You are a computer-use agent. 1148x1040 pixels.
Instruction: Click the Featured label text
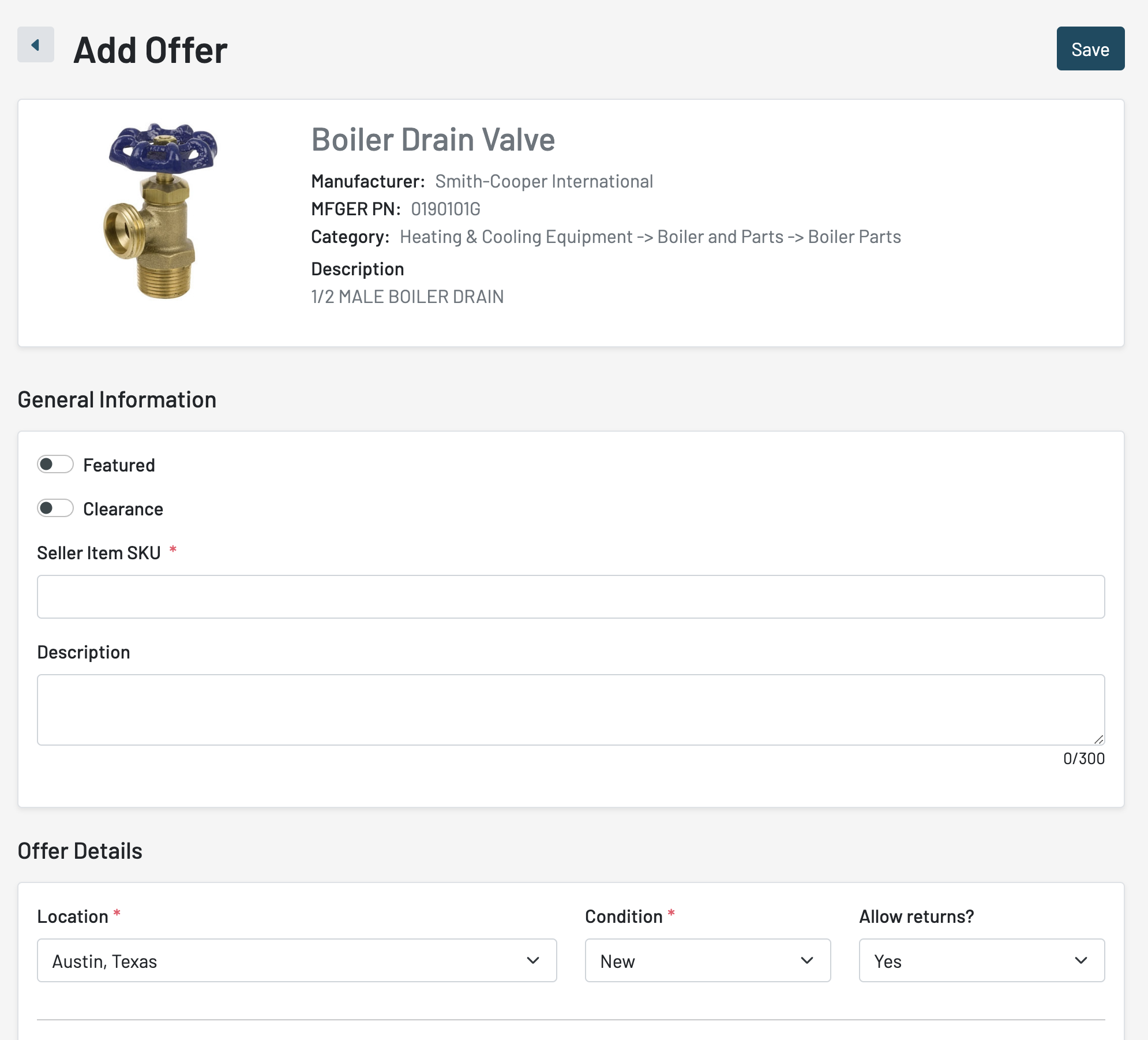(119, 465)
